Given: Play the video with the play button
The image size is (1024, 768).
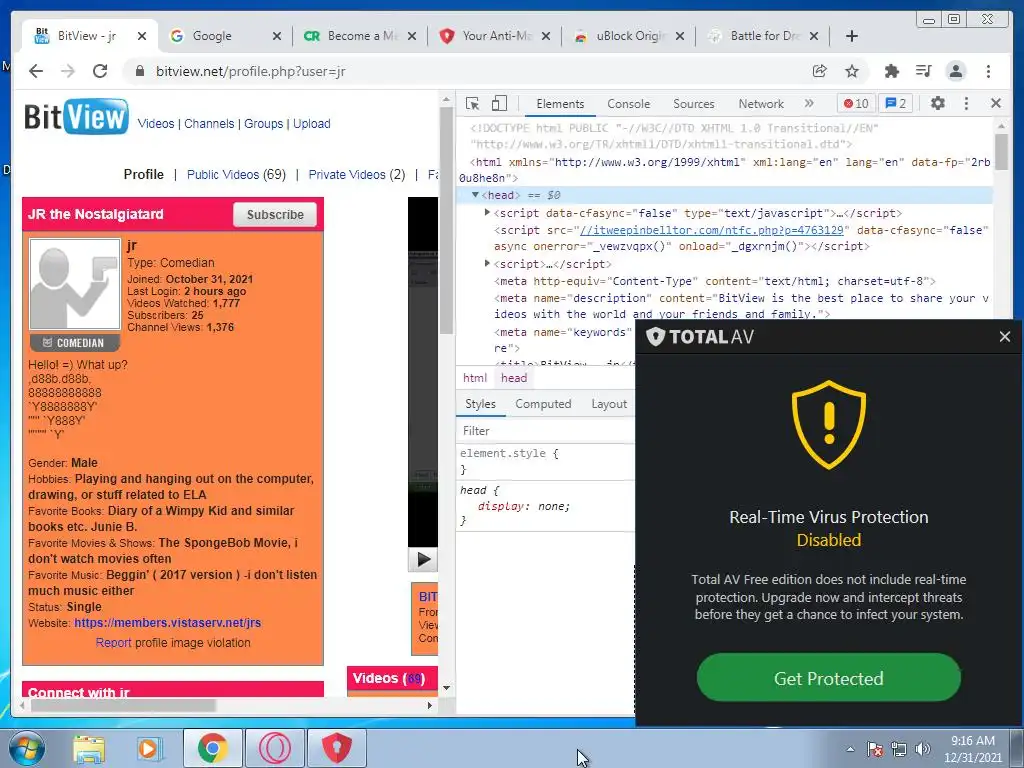Looking at the screenshot, I should (423, 559).
